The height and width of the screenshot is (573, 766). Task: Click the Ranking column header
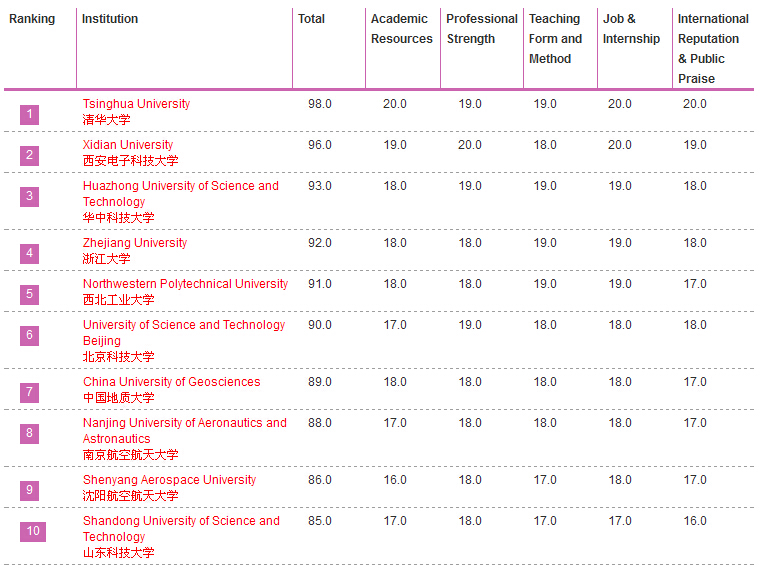coord(32,19)
